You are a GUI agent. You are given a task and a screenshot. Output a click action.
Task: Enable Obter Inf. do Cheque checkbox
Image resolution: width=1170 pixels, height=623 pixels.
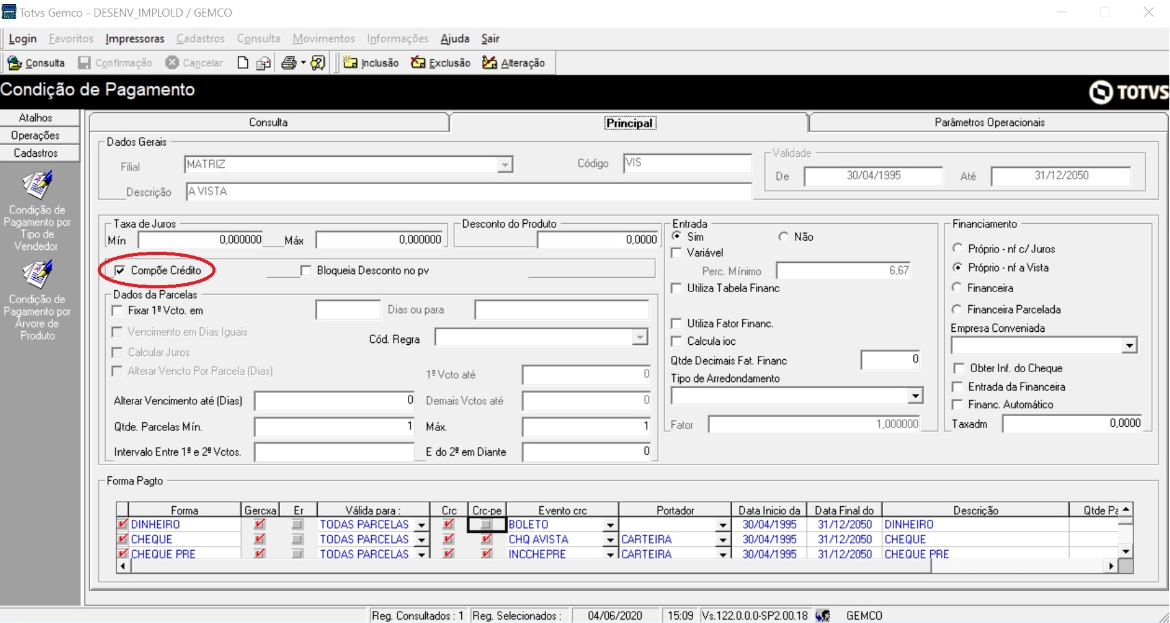click(x=959, y=369)
